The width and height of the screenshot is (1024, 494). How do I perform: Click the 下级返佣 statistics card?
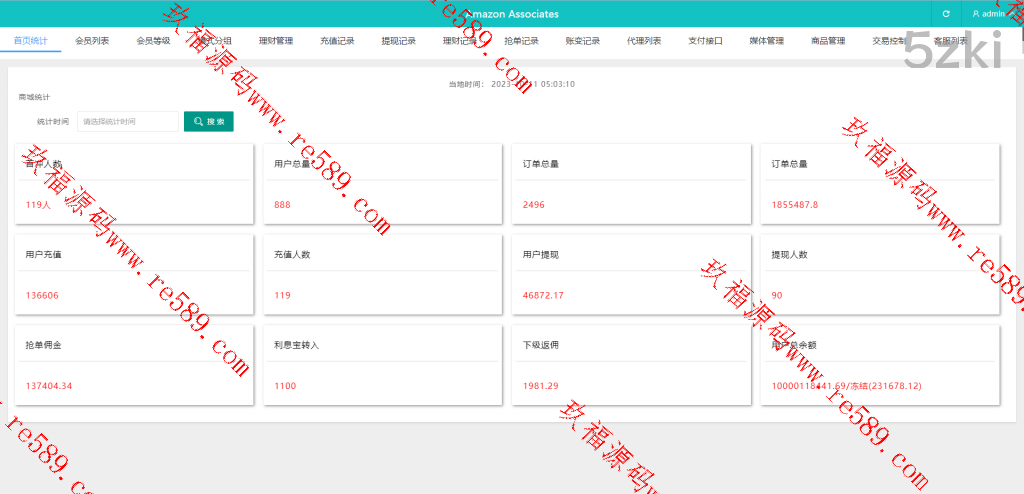[631, 365]
